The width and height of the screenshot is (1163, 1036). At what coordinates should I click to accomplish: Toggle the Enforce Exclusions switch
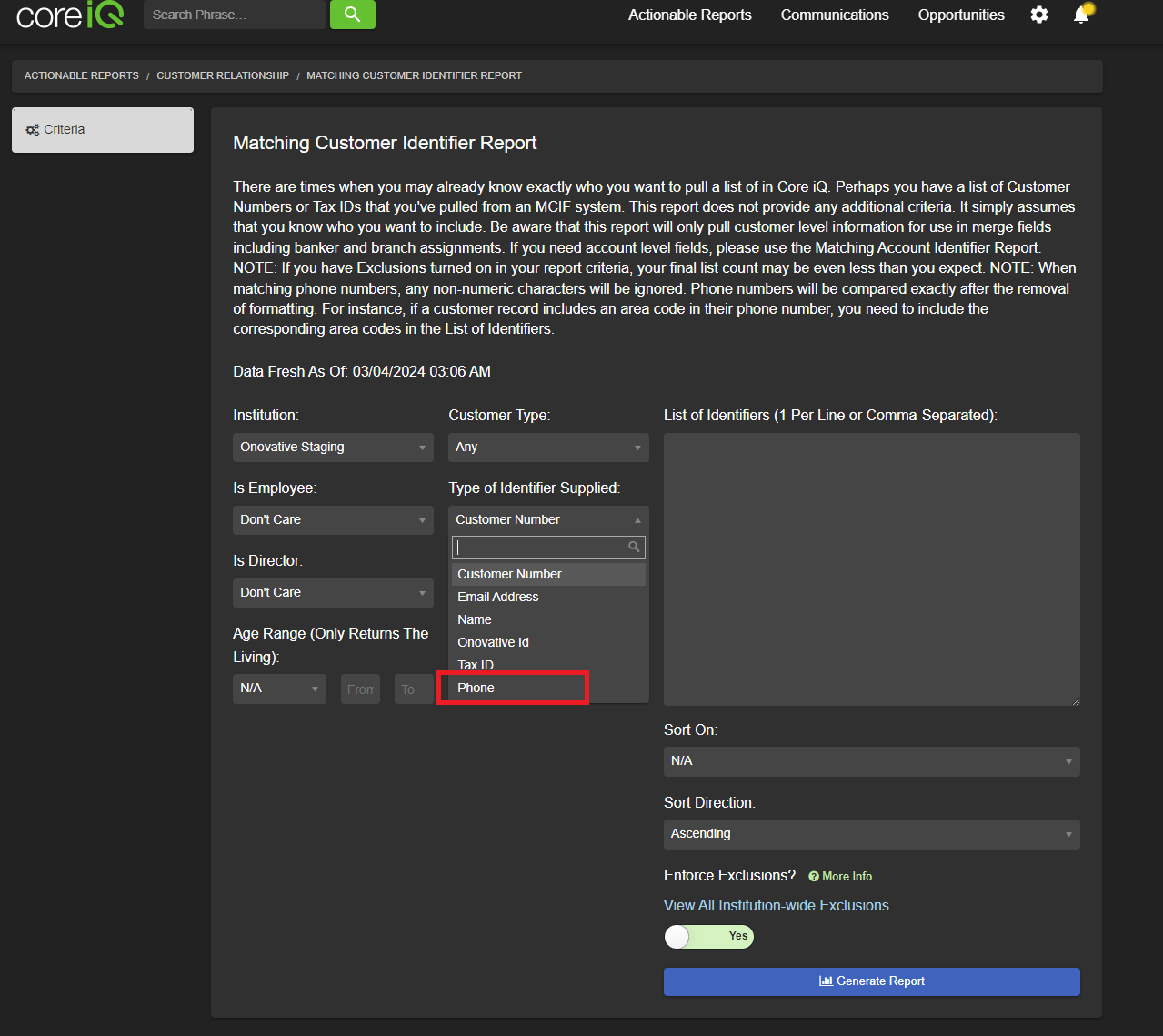[709, 936]
